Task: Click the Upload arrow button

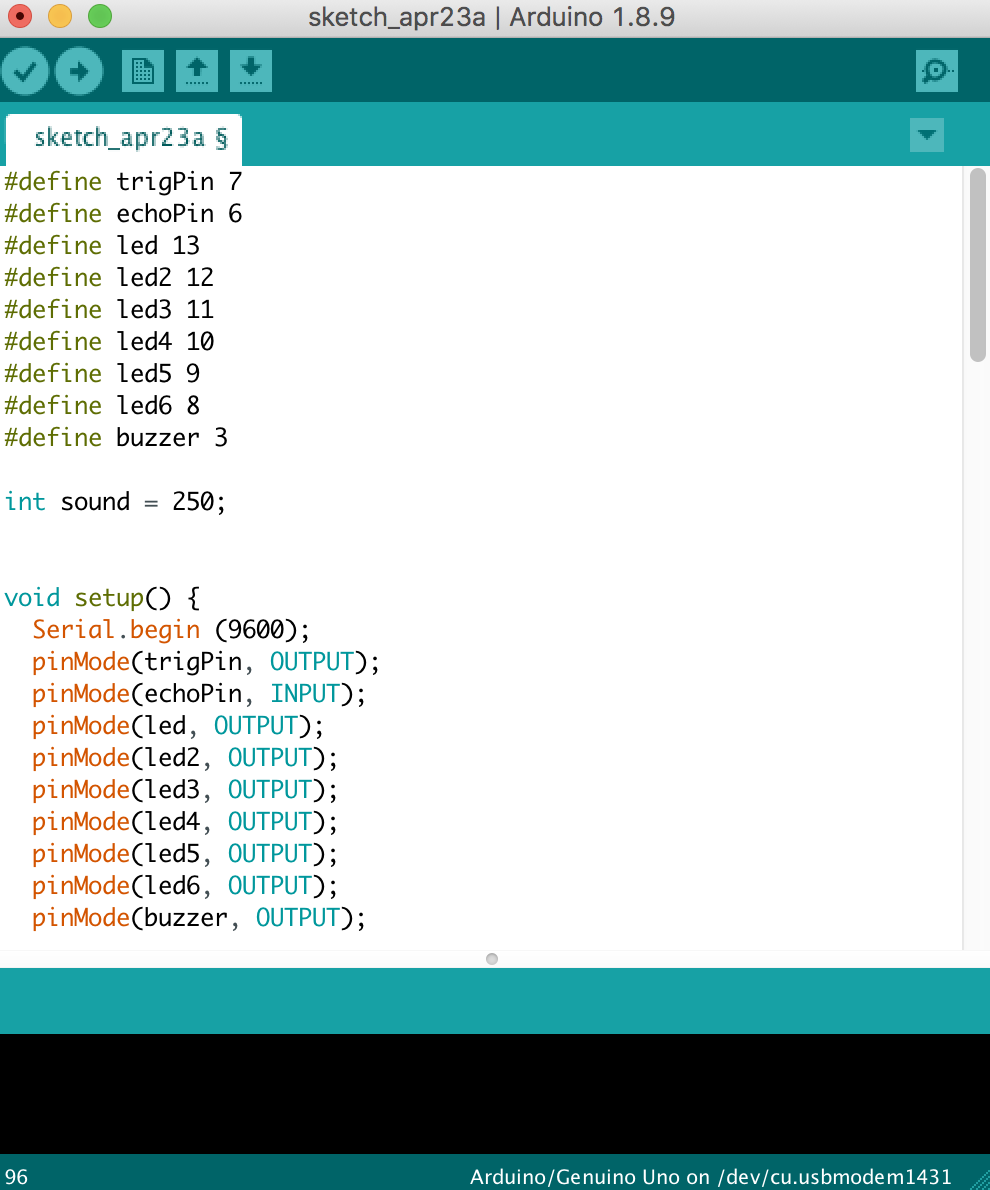Action: [x=79, y=71]
